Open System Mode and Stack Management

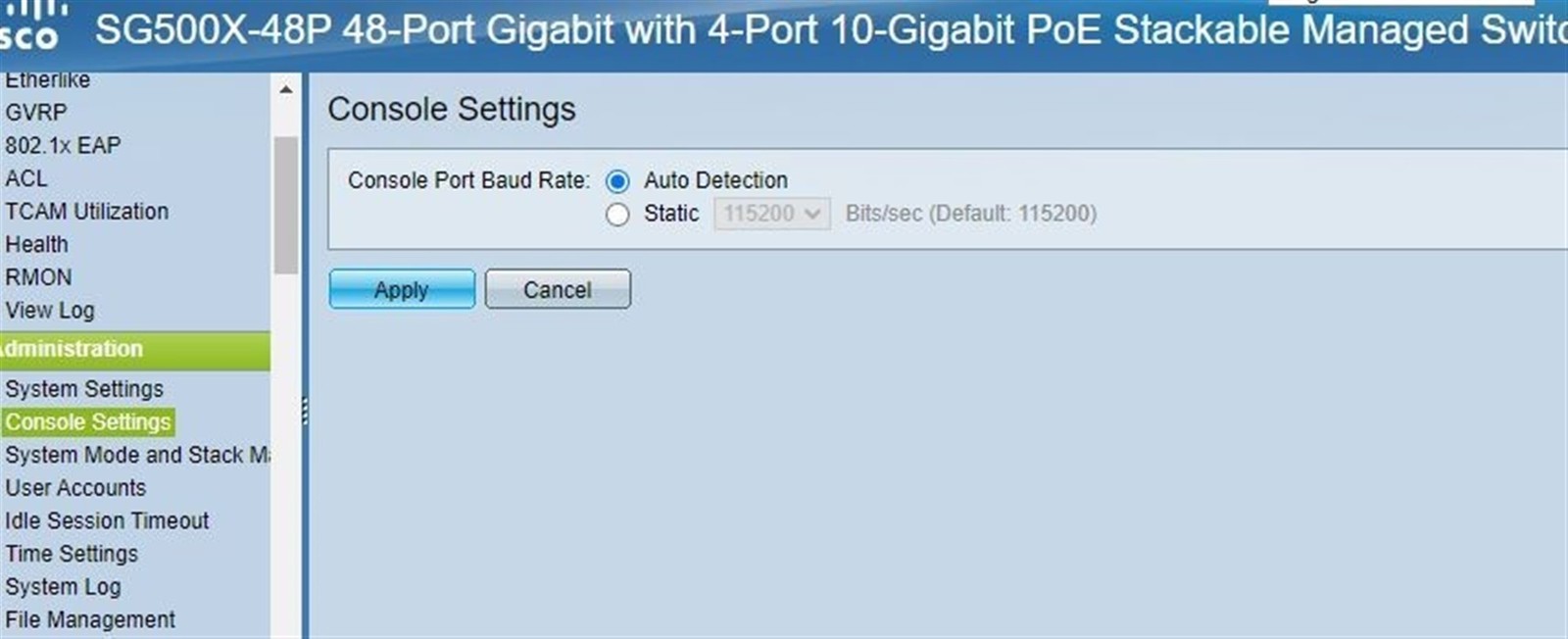[x=137, y=455]
